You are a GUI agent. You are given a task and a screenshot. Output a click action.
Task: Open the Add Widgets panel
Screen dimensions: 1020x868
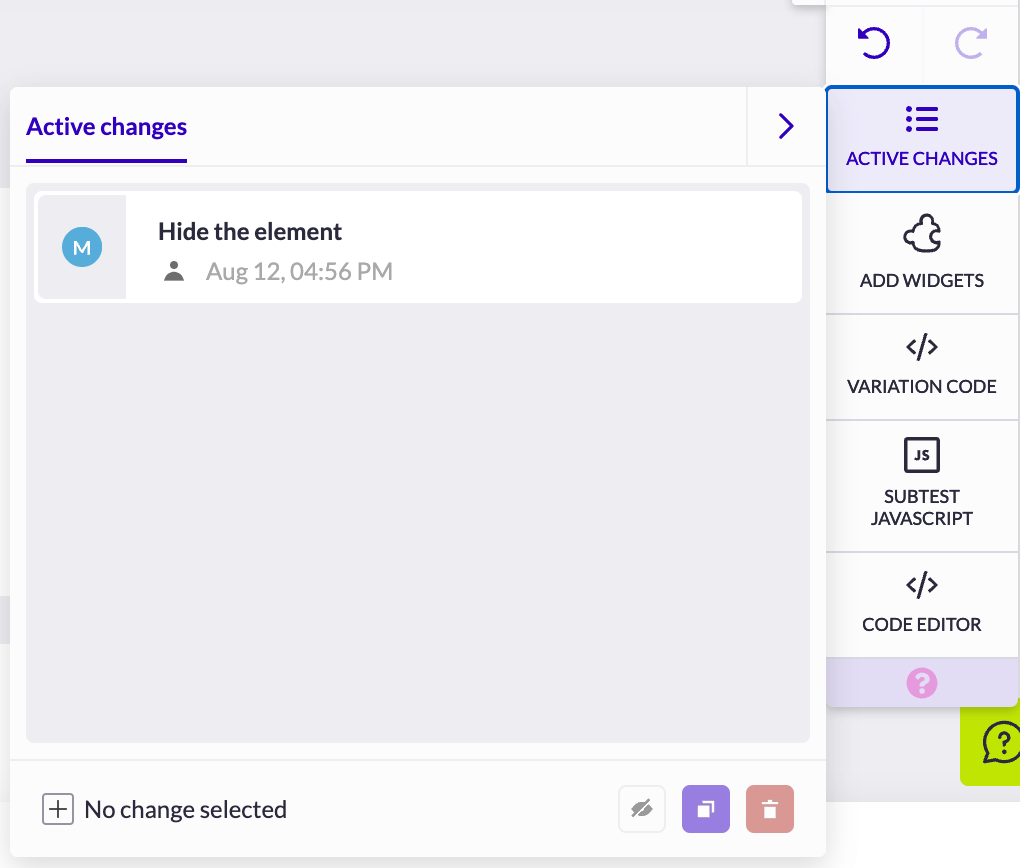pos(921,253)
